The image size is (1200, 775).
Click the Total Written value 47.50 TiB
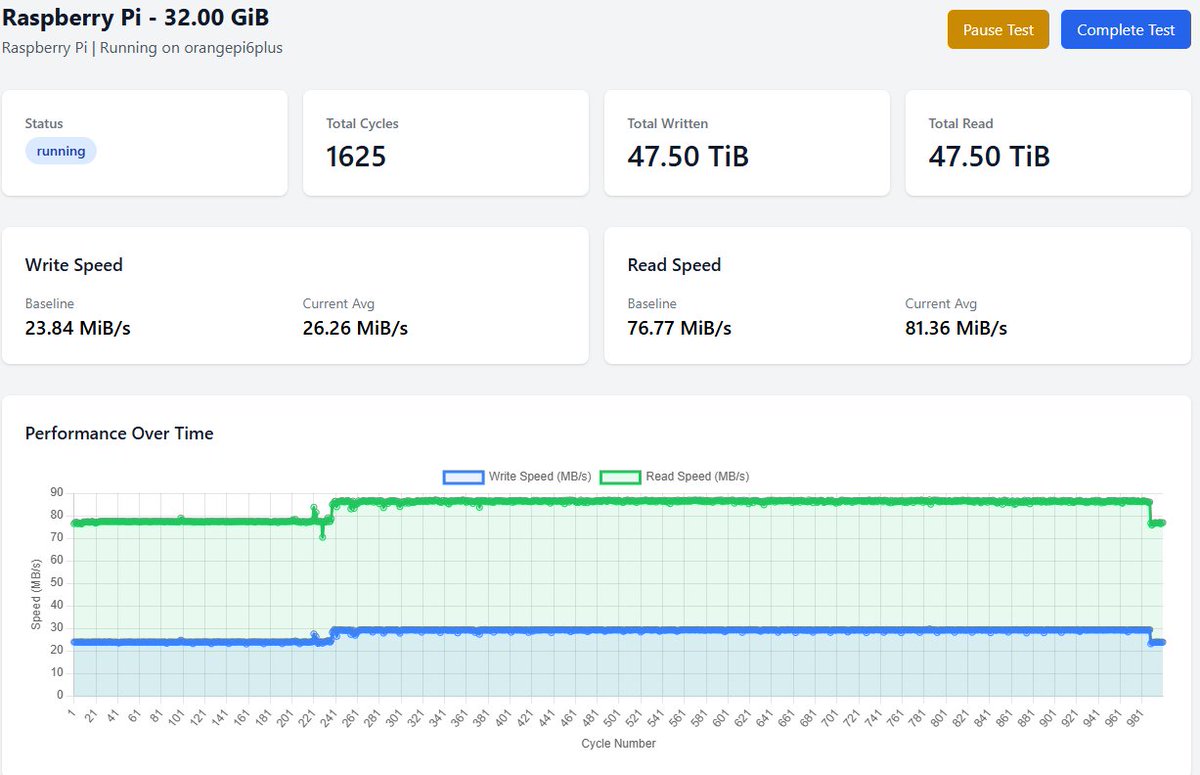tap(688, 157)
